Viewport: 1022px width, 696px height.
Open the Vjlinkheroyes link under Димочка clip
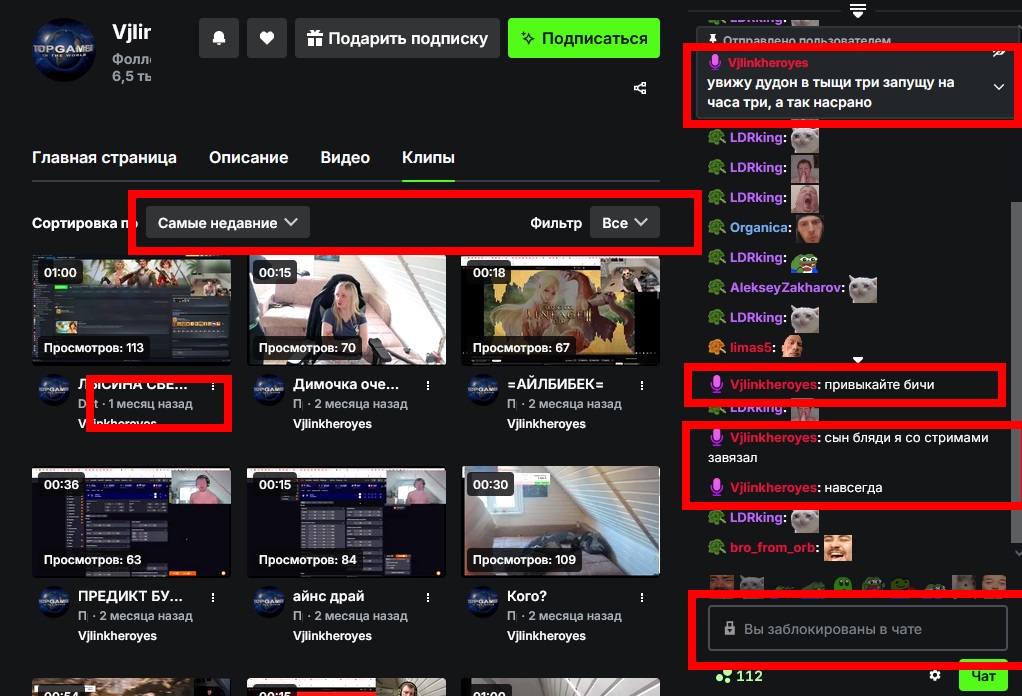tap(332, 424)
